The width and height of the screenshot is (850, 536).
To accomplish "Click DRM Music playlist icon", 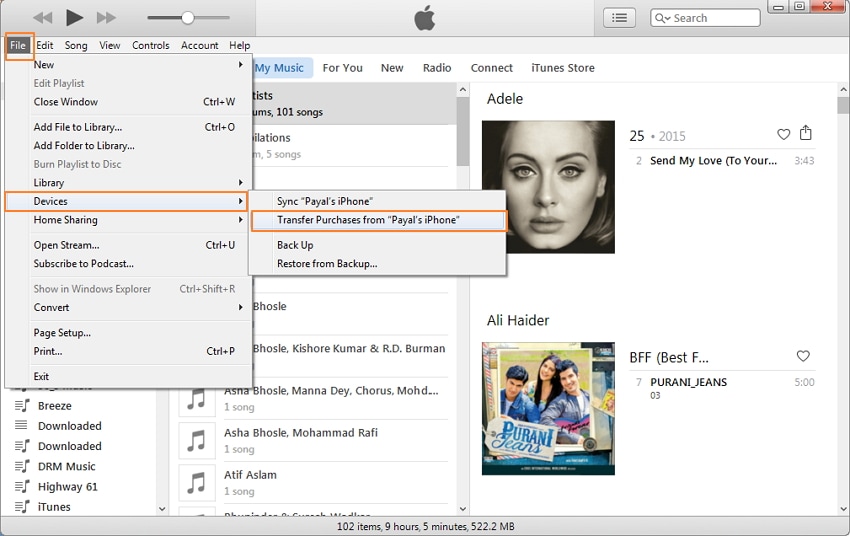I will (22, 466).
